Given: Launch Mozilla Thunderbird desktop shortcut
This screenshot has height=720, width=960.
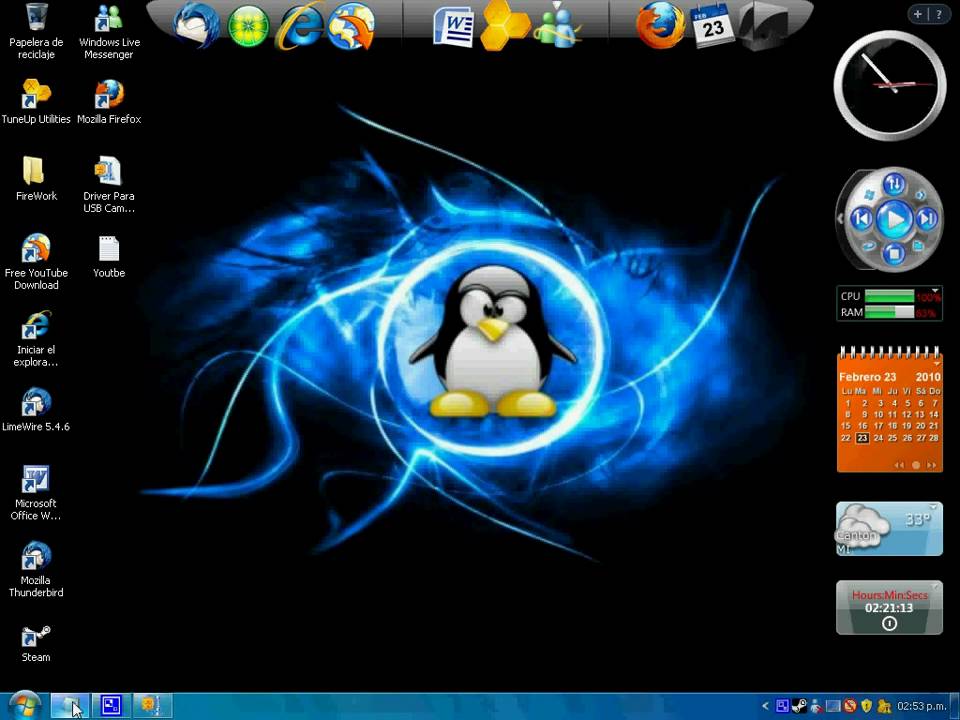Looking at the screenshot, I should coord(36,569).
